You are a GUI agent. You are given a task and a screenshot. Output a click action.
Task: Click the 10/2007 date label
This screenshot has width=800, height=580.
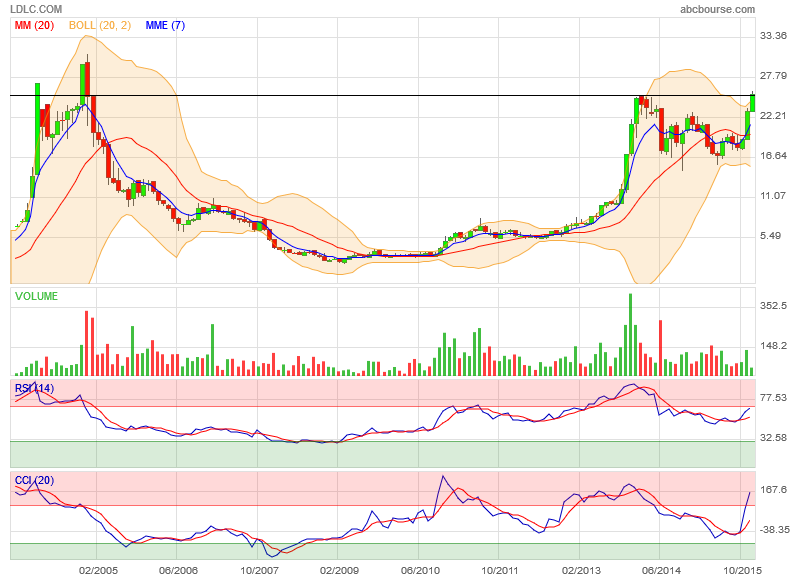(259, 570)
